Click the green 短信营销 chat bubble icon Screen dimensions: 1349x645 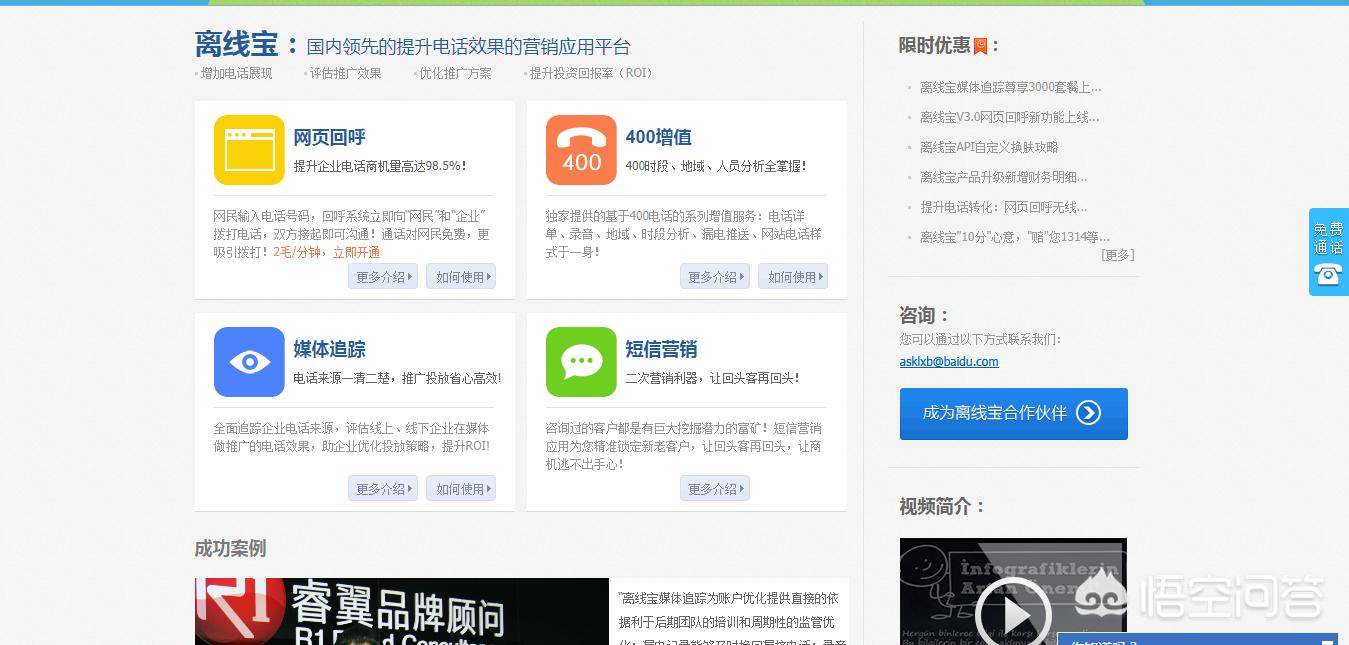click(581, 362)
